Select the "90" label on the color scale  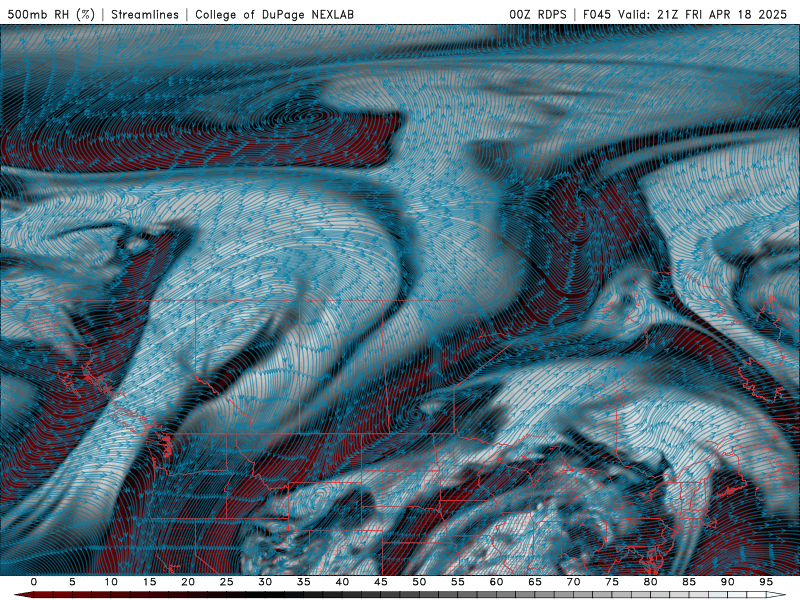tap(728, 582)
